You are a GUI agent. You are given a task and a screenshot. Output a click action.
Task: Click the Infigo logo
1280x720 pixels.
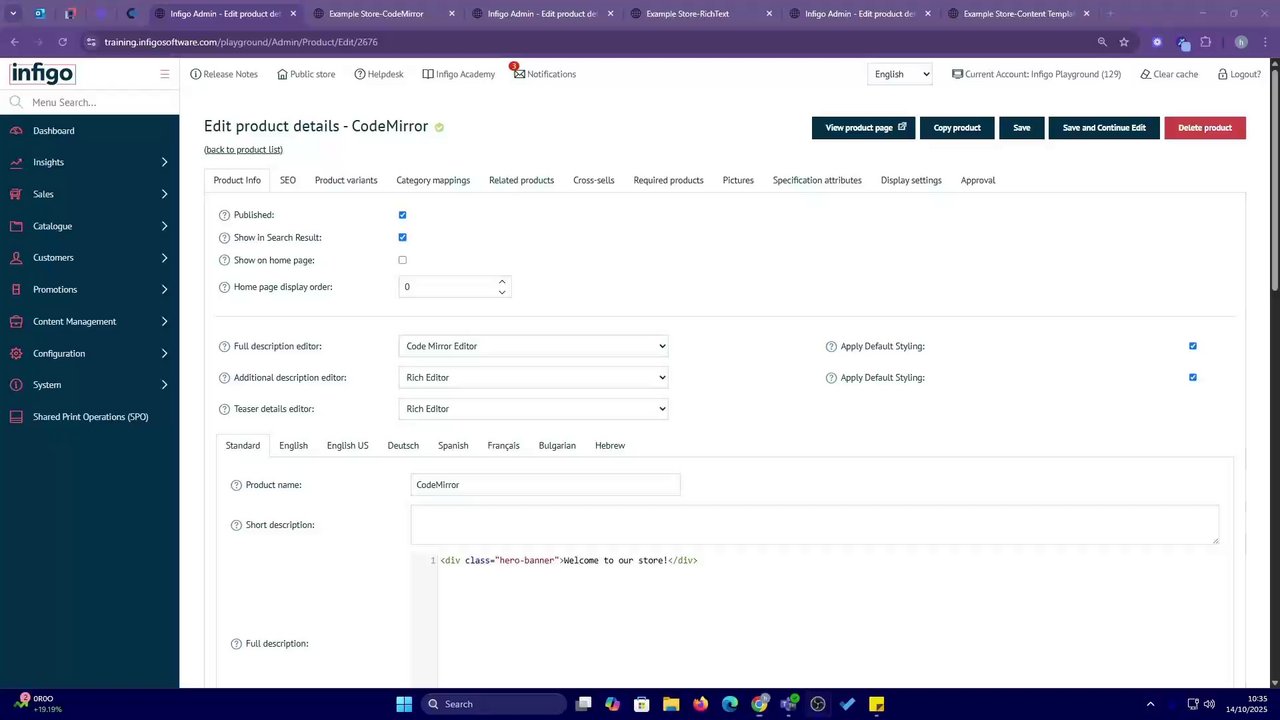[42, 74]
